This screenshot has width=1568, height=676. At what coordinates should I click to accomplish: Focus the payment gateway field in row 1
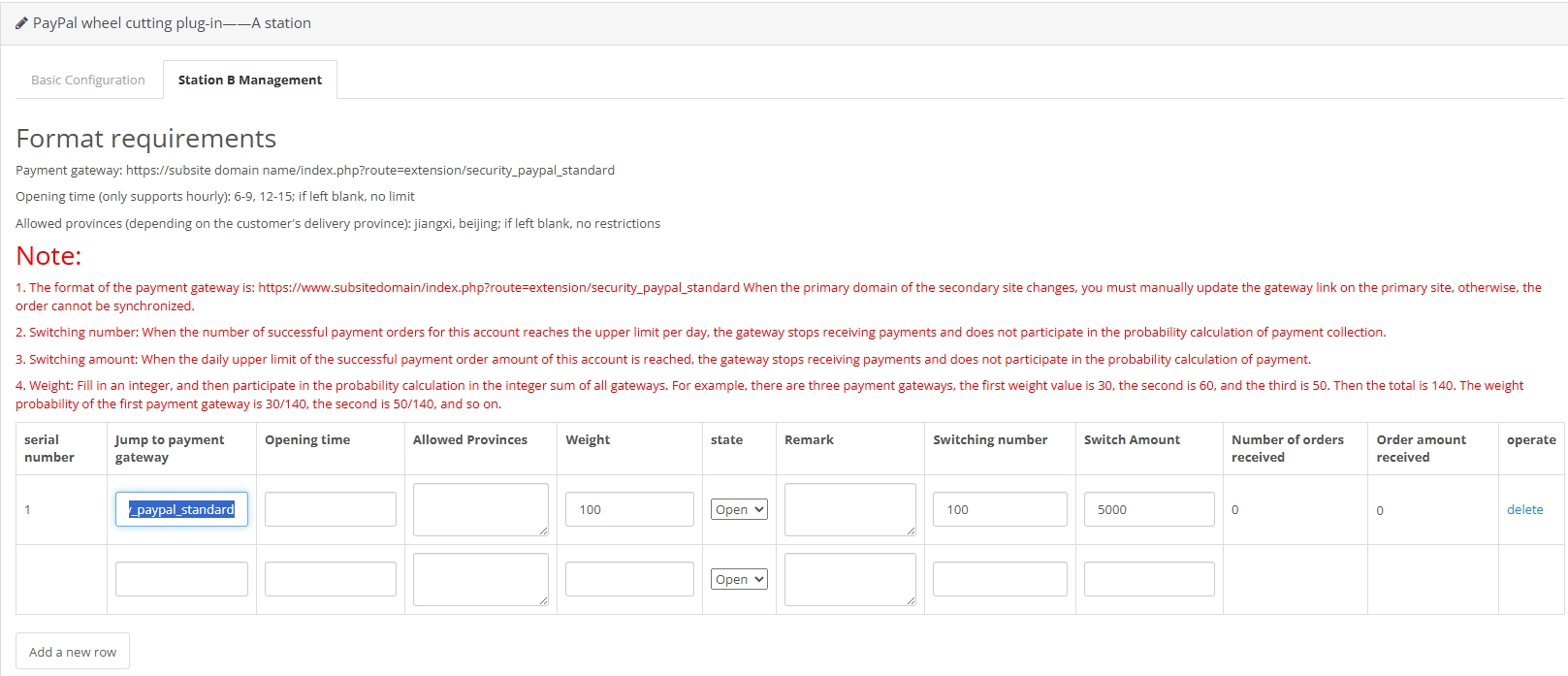(181, 509)
